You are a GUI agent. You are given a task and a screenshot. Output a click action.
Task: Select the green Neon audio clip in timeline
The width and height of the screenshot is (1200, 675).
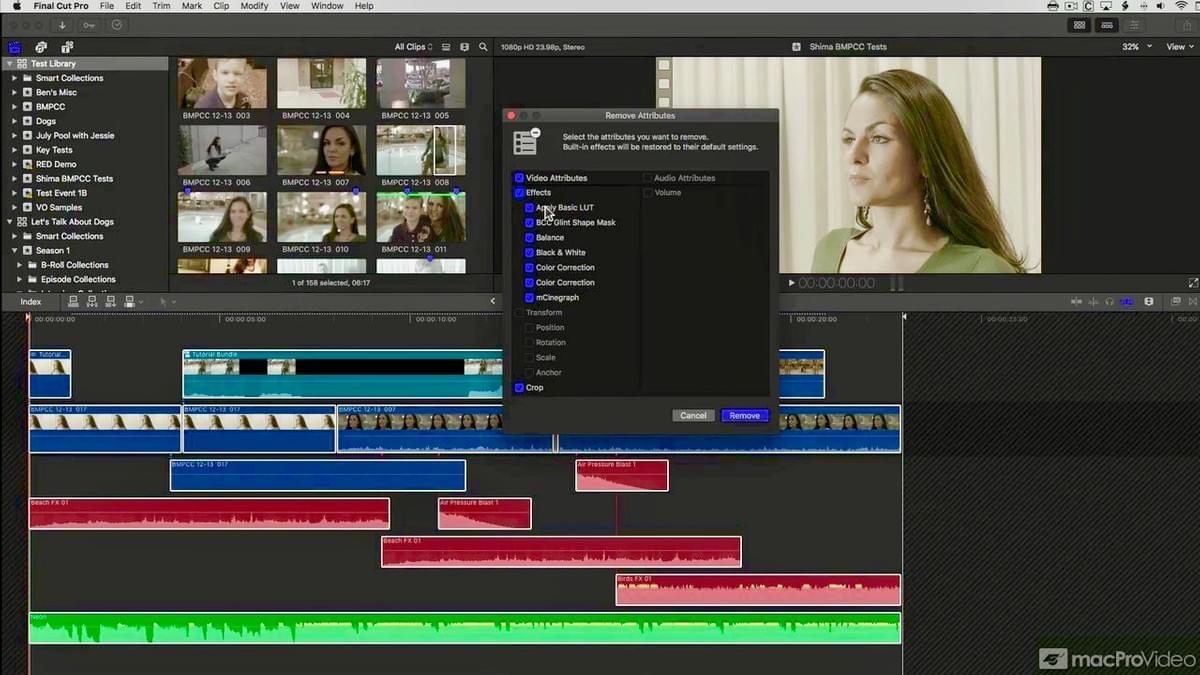(x=465, y=628)
